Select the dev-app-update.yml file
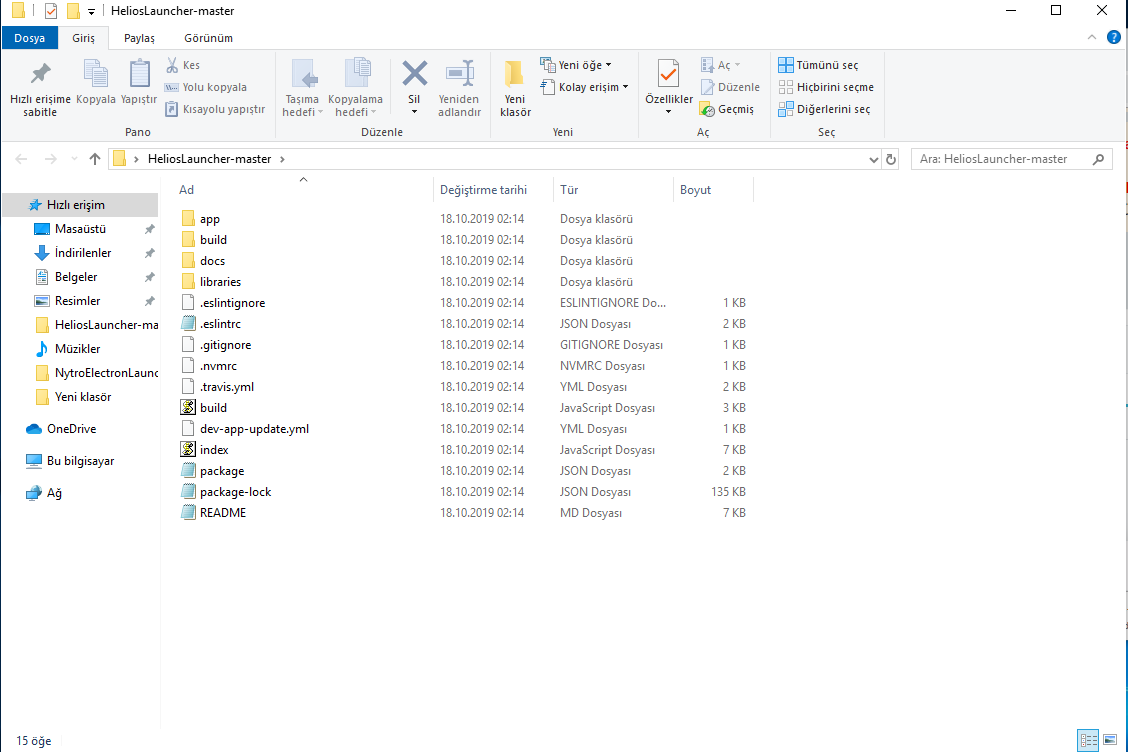Image resolution: width=1128 pixels, height=752 pixels. pyautogui.click(x=254, y=429)
